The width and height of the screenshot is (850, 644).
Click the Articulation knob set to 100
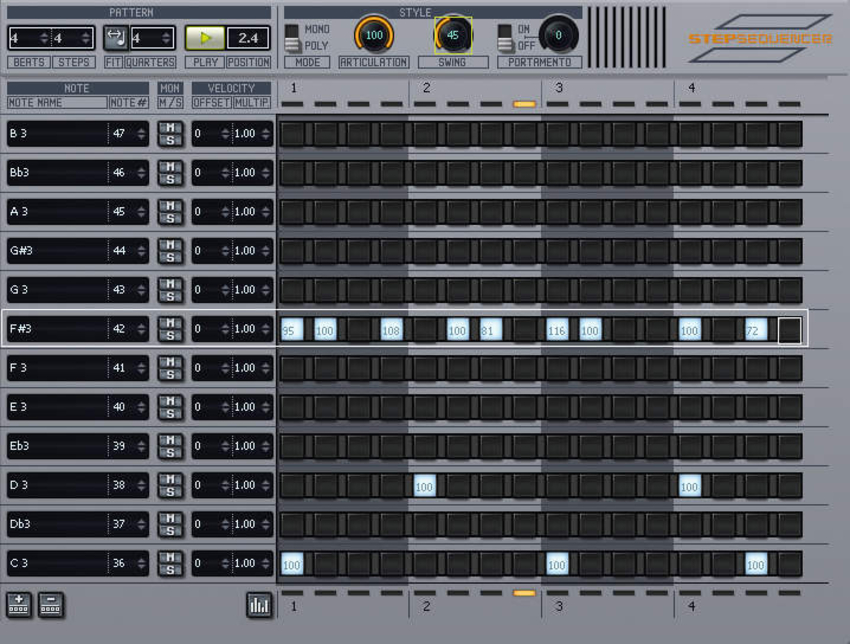click(x=374, y=35)
